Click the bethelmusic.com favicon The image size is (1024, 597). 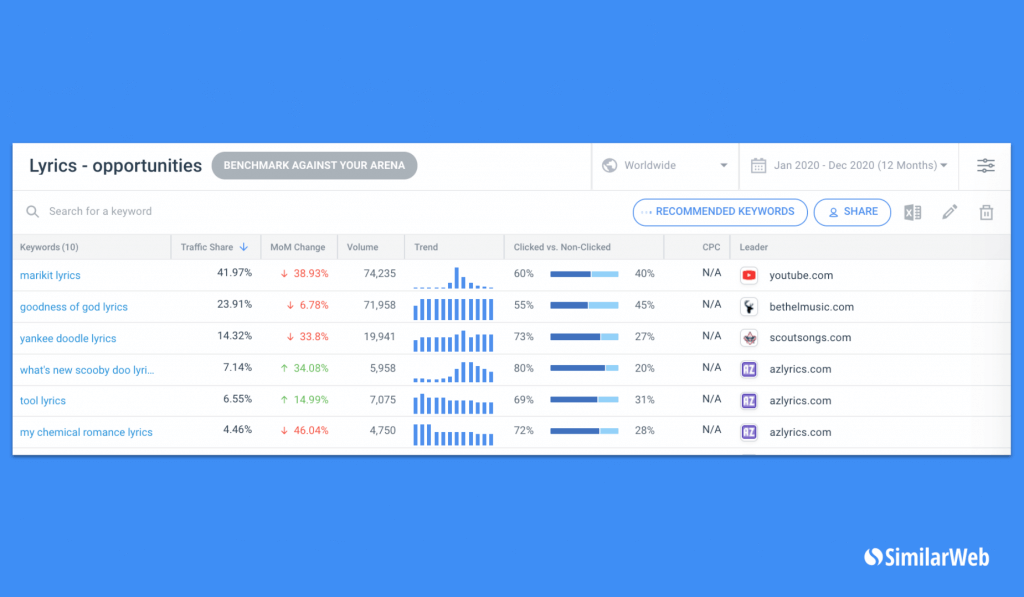(x=749, y=307)
